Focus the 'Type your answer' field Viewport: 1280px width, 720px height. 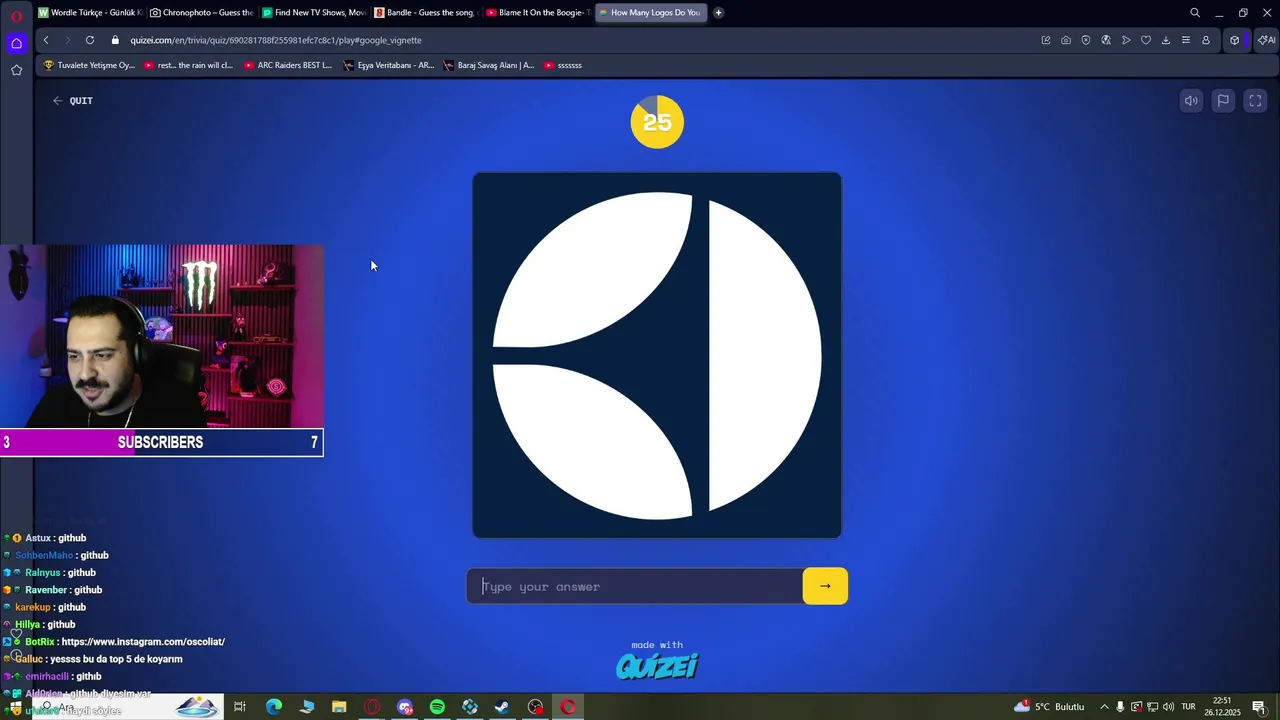[635, 586]
